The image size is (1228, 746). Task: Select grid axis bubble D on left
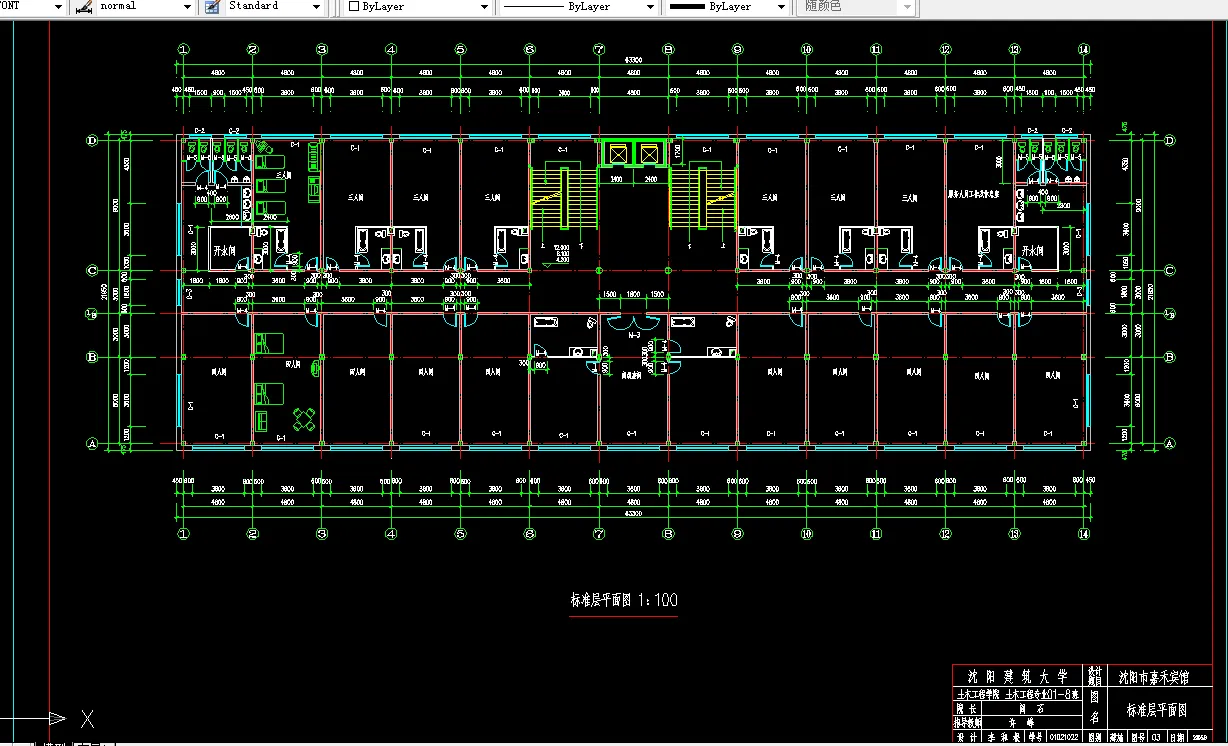point(92,141)
